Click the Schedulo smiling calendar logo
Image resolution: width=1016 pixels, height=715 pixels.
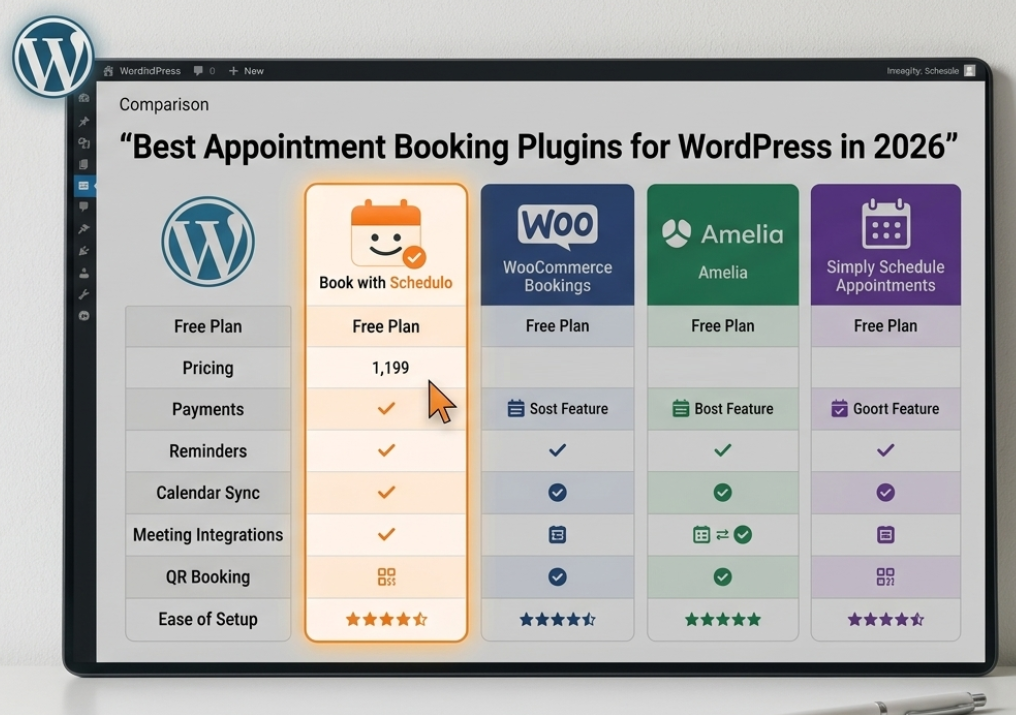point(387,234)
